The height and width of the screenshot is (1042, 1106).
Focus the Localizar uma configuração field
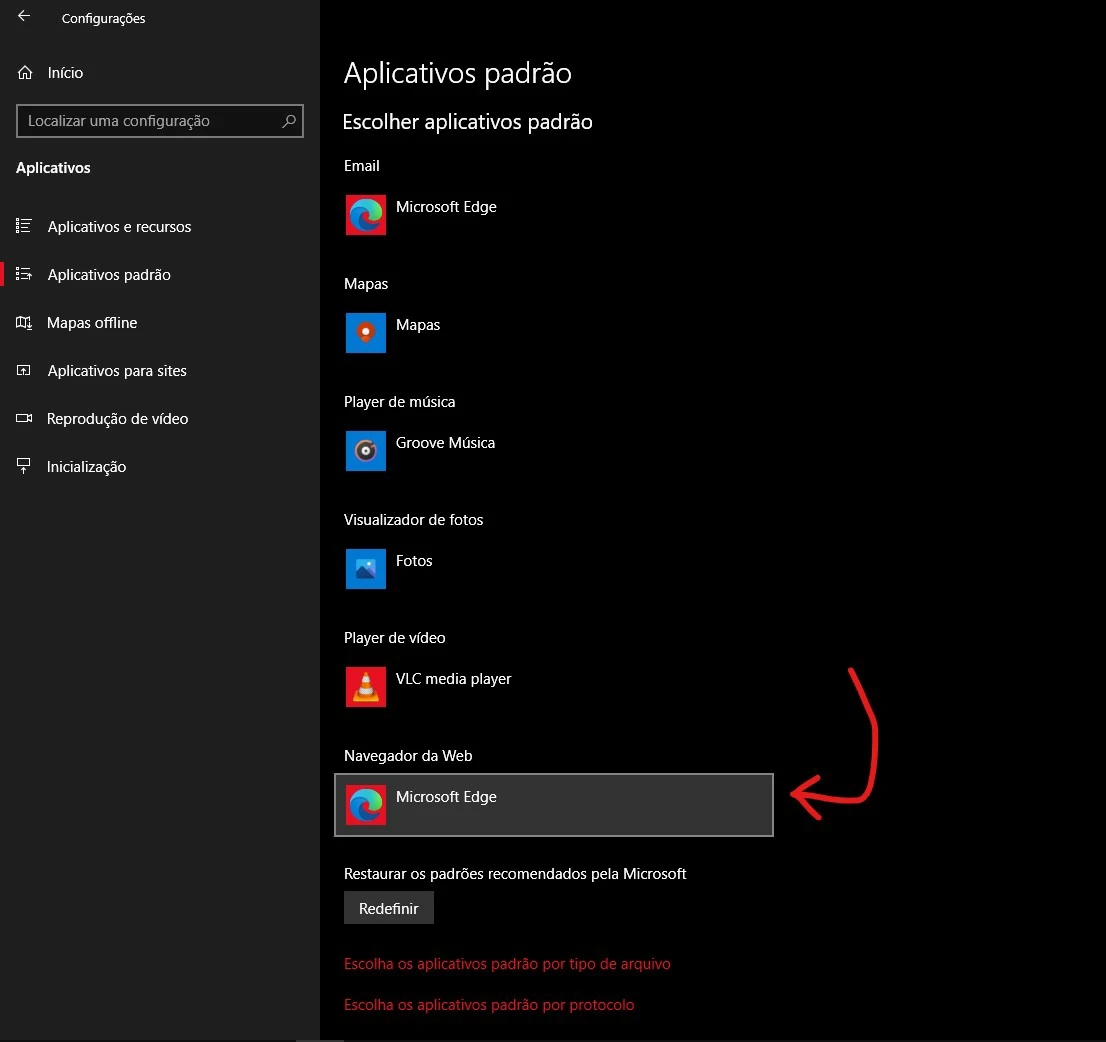click(x=159, y=121)
